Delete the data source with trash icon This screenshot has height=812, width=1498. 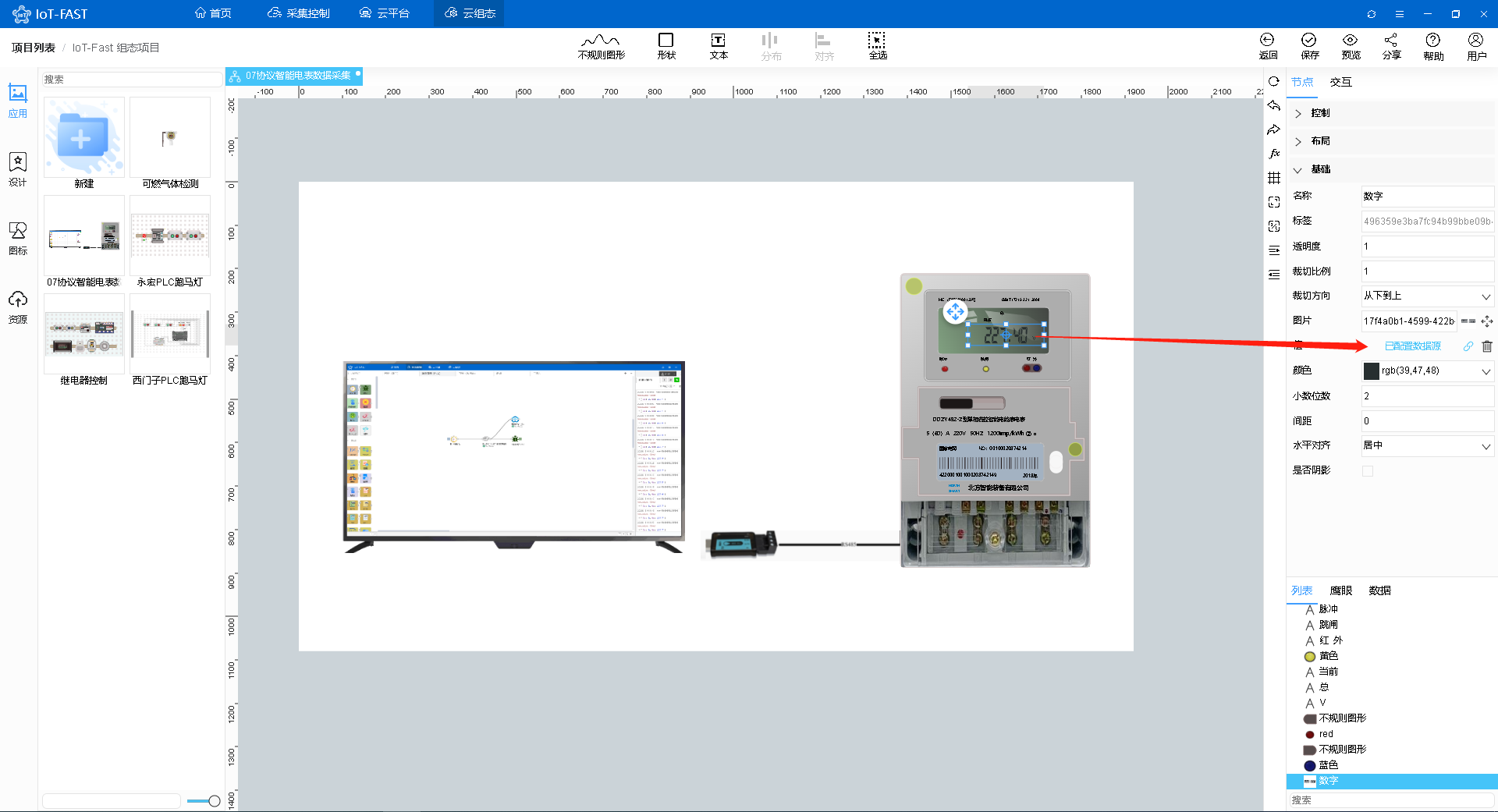(1487, 346)
